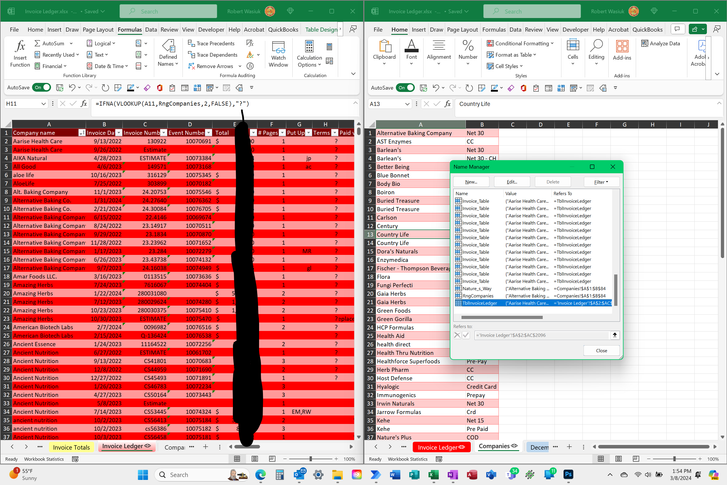The image size is (727, 485).
Task: Open Defined Names in left window
Action: [x=168, y=53]
